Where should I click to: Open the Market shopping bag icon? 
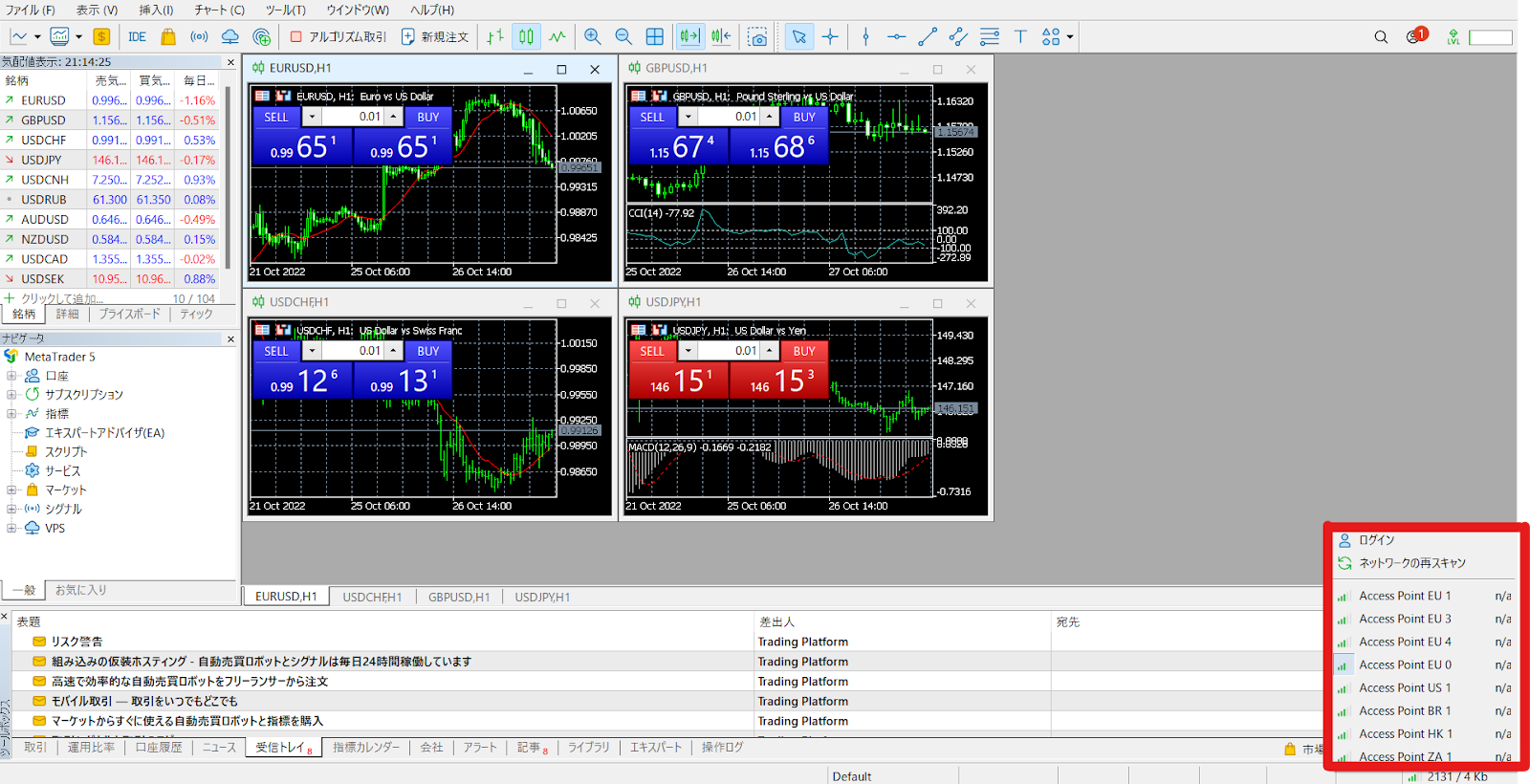pyautogui.click(x=168, y=36)
